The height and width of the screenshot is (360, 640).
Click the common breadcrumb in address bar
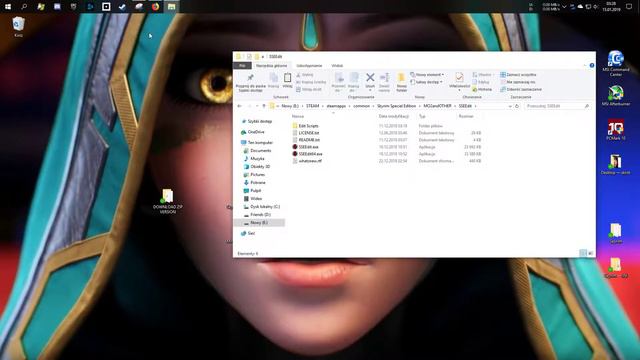pos(361,106)
